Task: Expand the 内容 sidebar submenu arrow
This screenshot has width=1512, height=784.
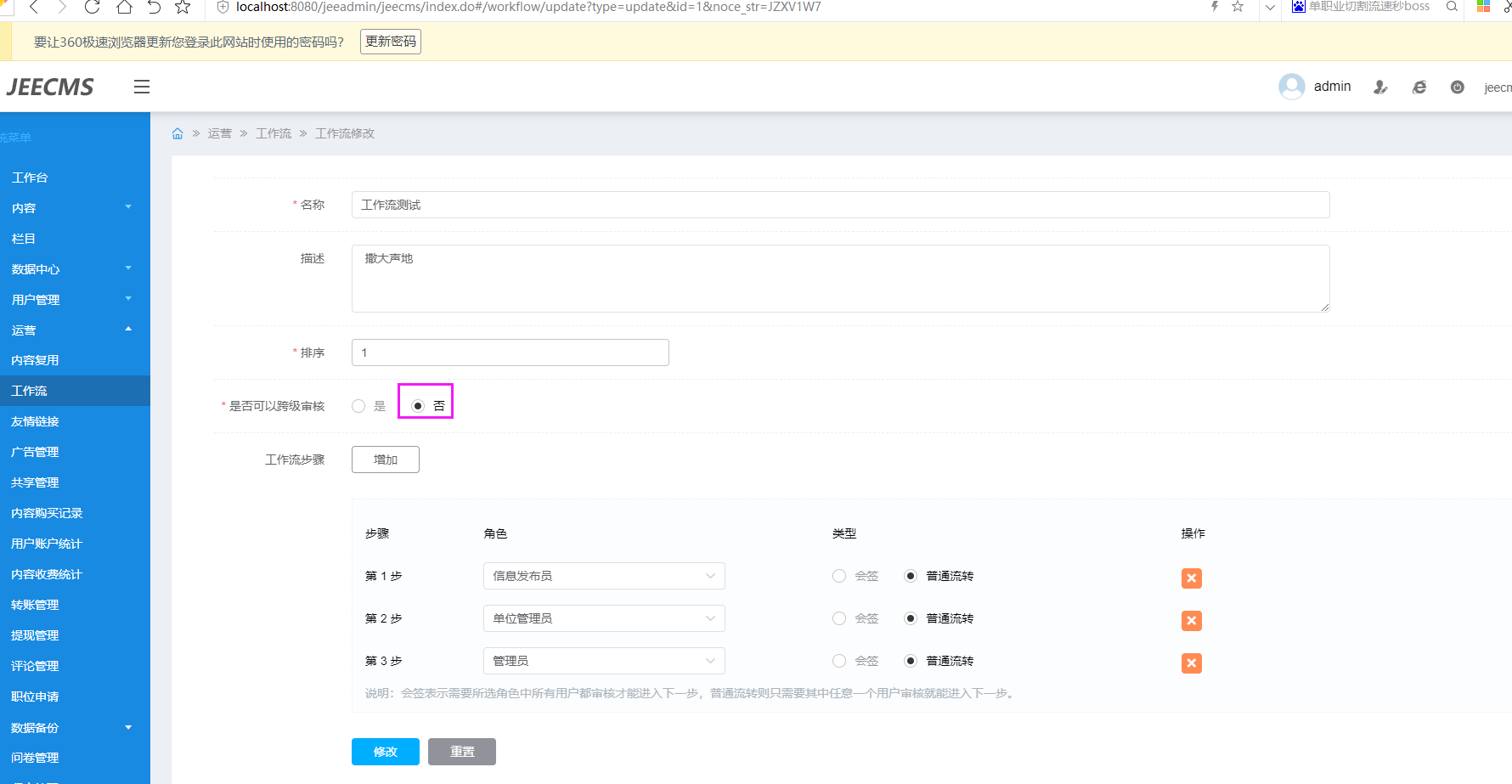Action: [128, 206]
